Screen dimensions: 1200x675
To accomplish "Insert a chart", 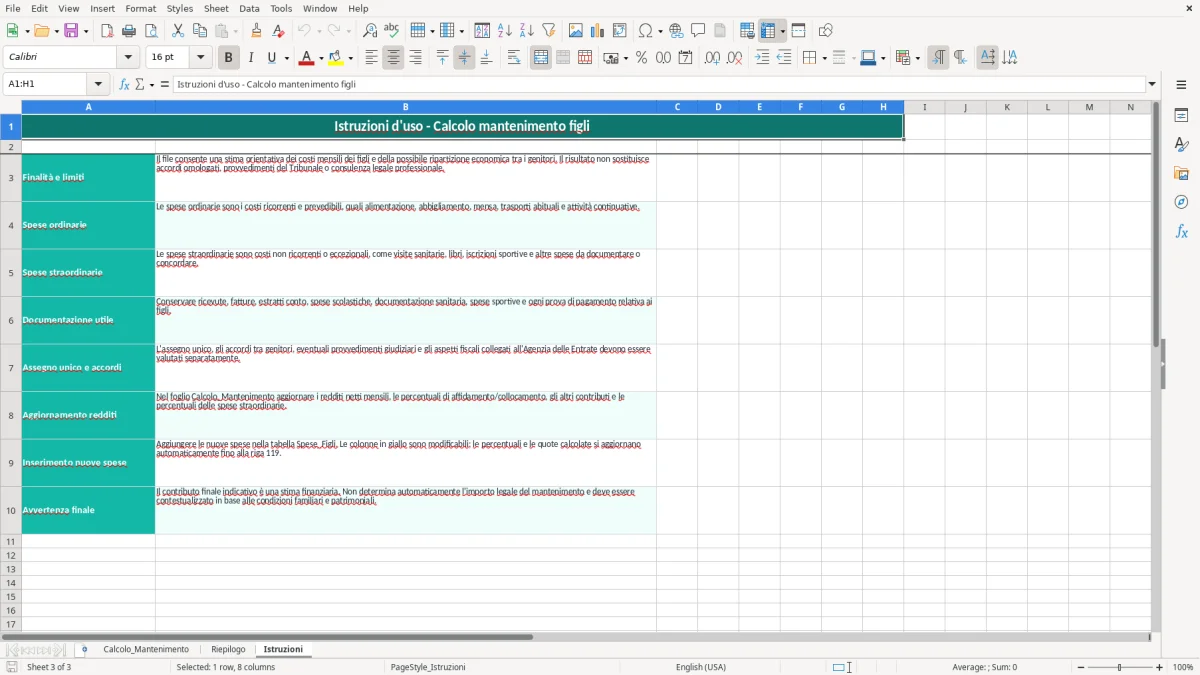I will (598, 31).
